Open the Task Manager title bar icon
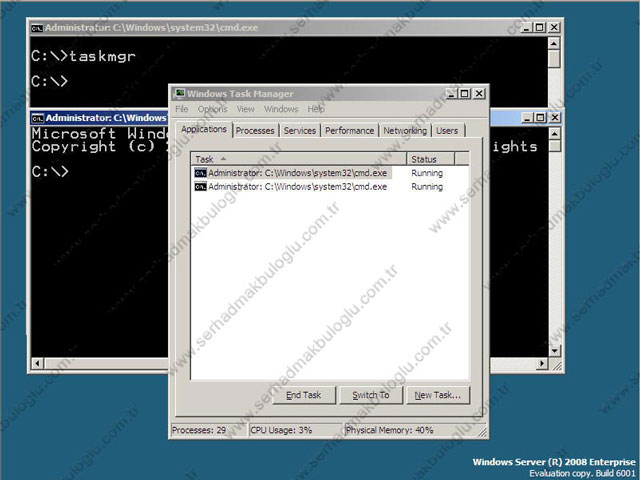The width and height of the screenshot is (640, 480). point(179,93)
